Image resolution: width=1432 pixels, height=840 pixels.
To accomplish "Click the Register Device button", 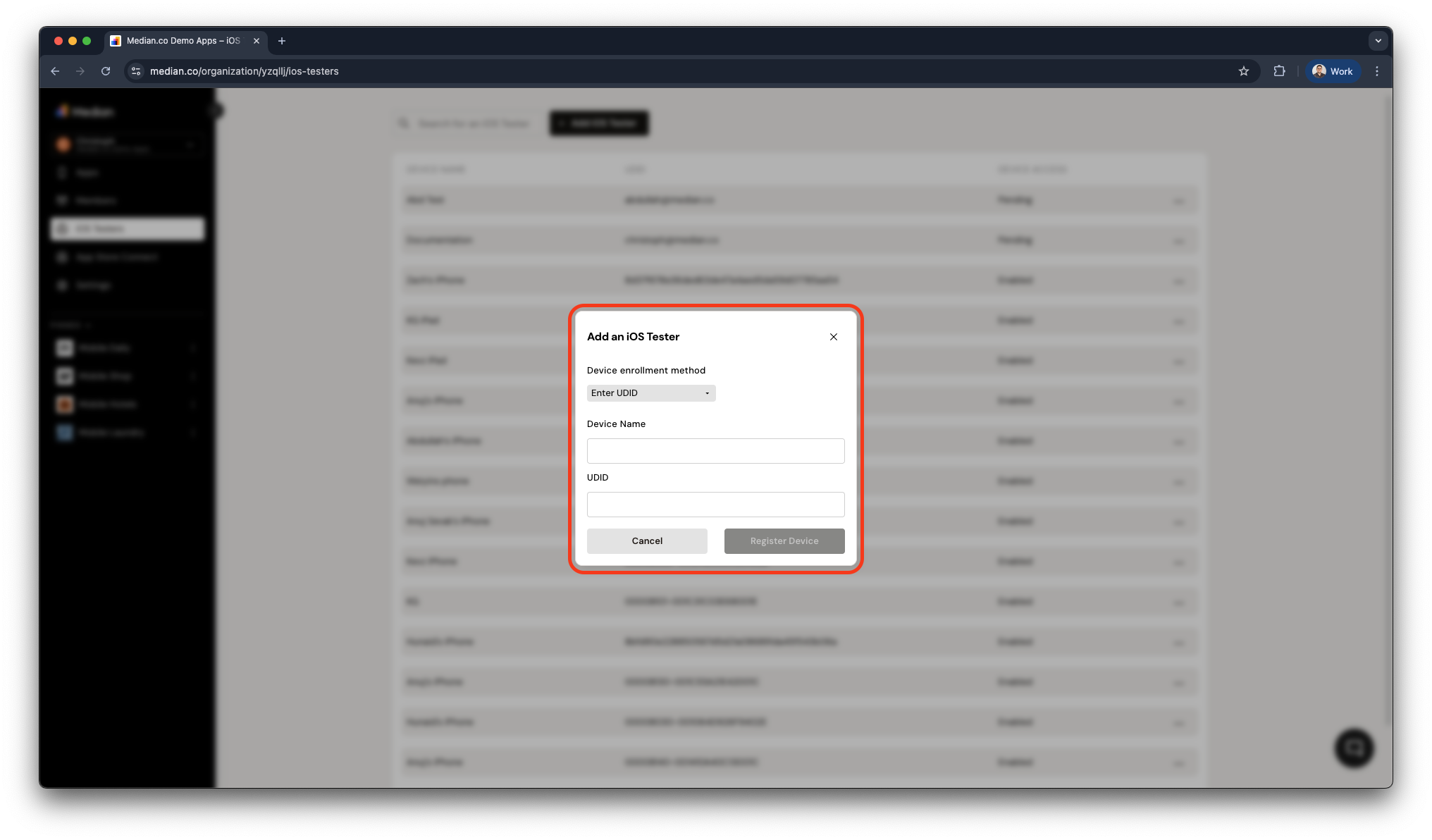I will pos(784,541).
